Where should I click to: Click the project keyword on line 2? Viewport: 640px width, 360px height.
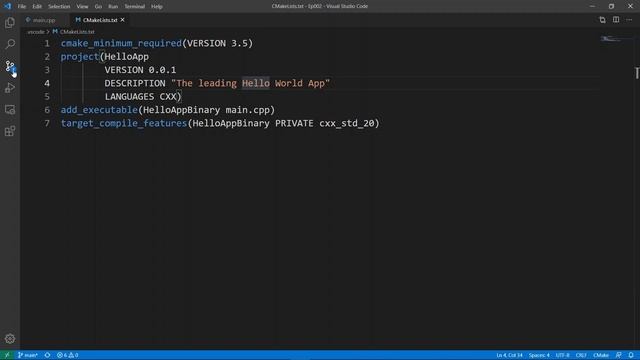pos(80,57)
